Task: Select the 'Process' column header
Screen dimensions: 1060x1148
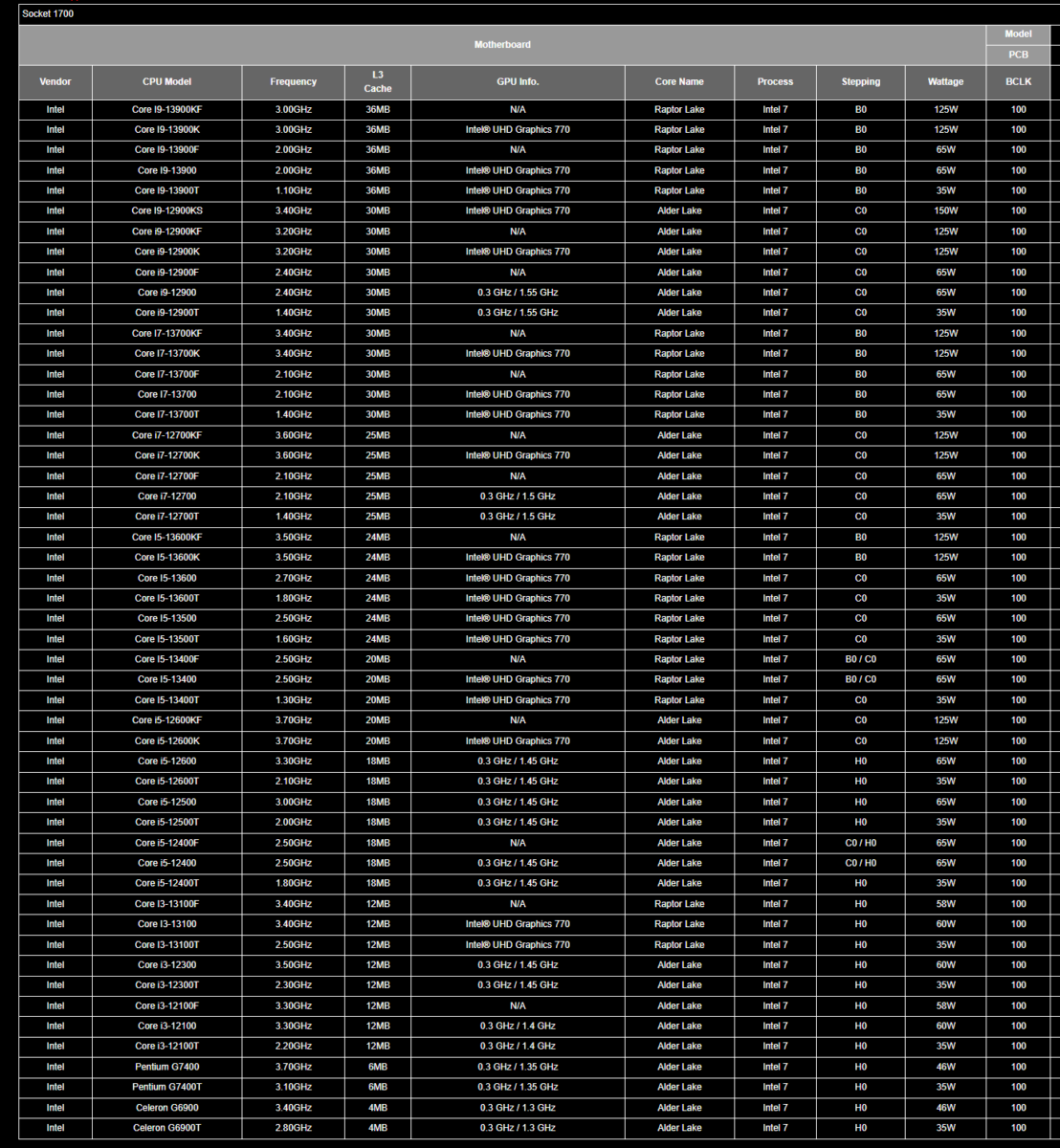Action: tap(775, 82)
